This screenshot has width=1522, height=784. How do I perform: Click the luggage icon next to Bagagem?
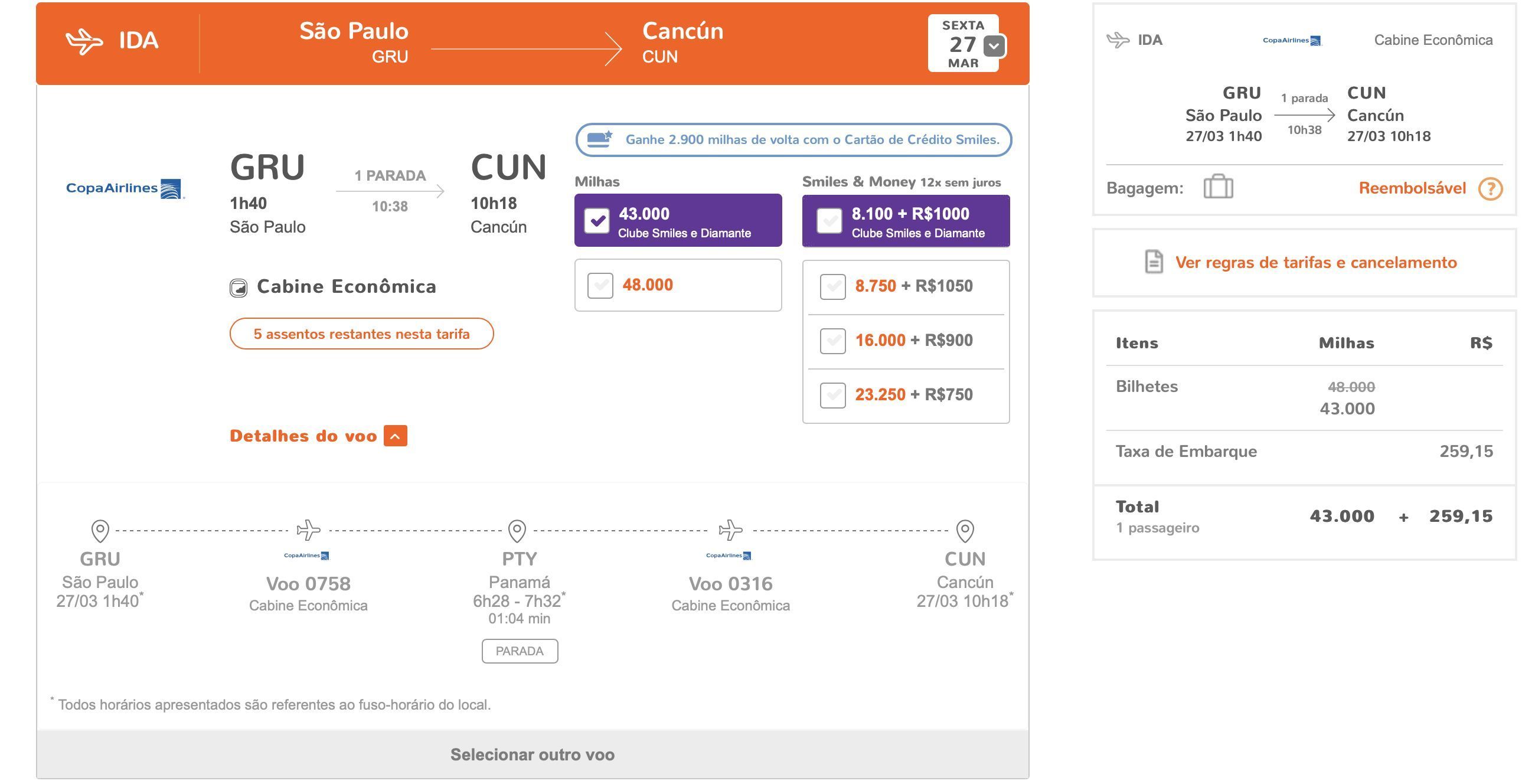click(x=1219, y=187)
